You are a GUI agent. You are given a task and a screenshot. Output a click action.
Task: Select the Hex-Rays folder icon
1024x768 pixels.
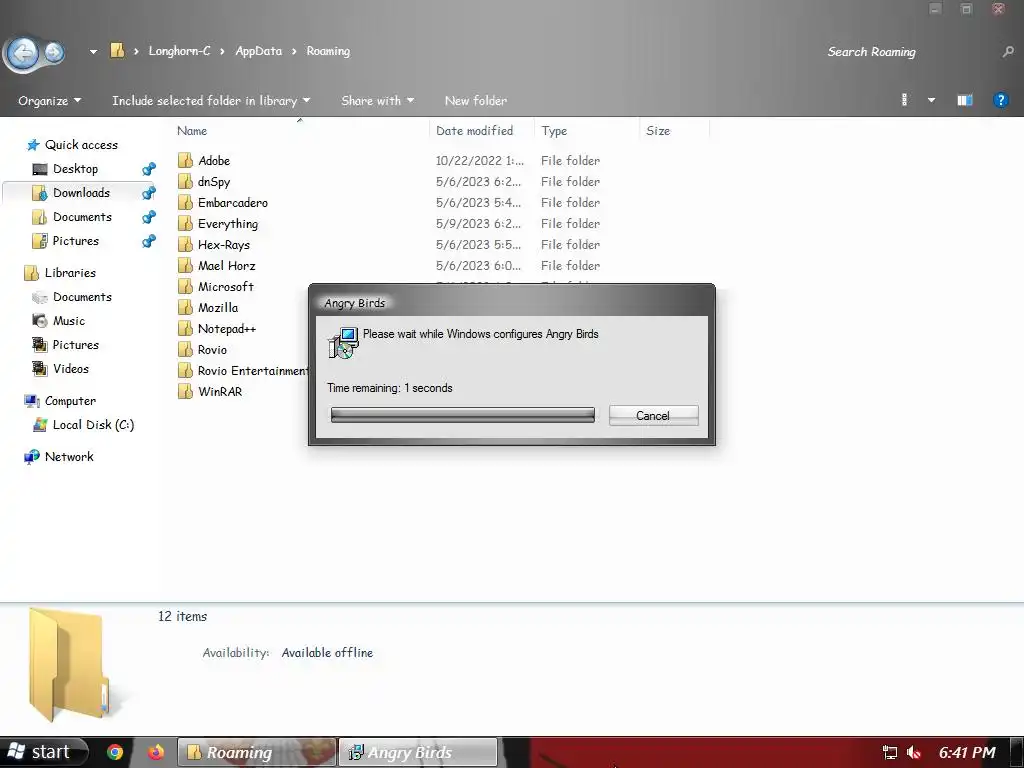click(x=185, y=244)
